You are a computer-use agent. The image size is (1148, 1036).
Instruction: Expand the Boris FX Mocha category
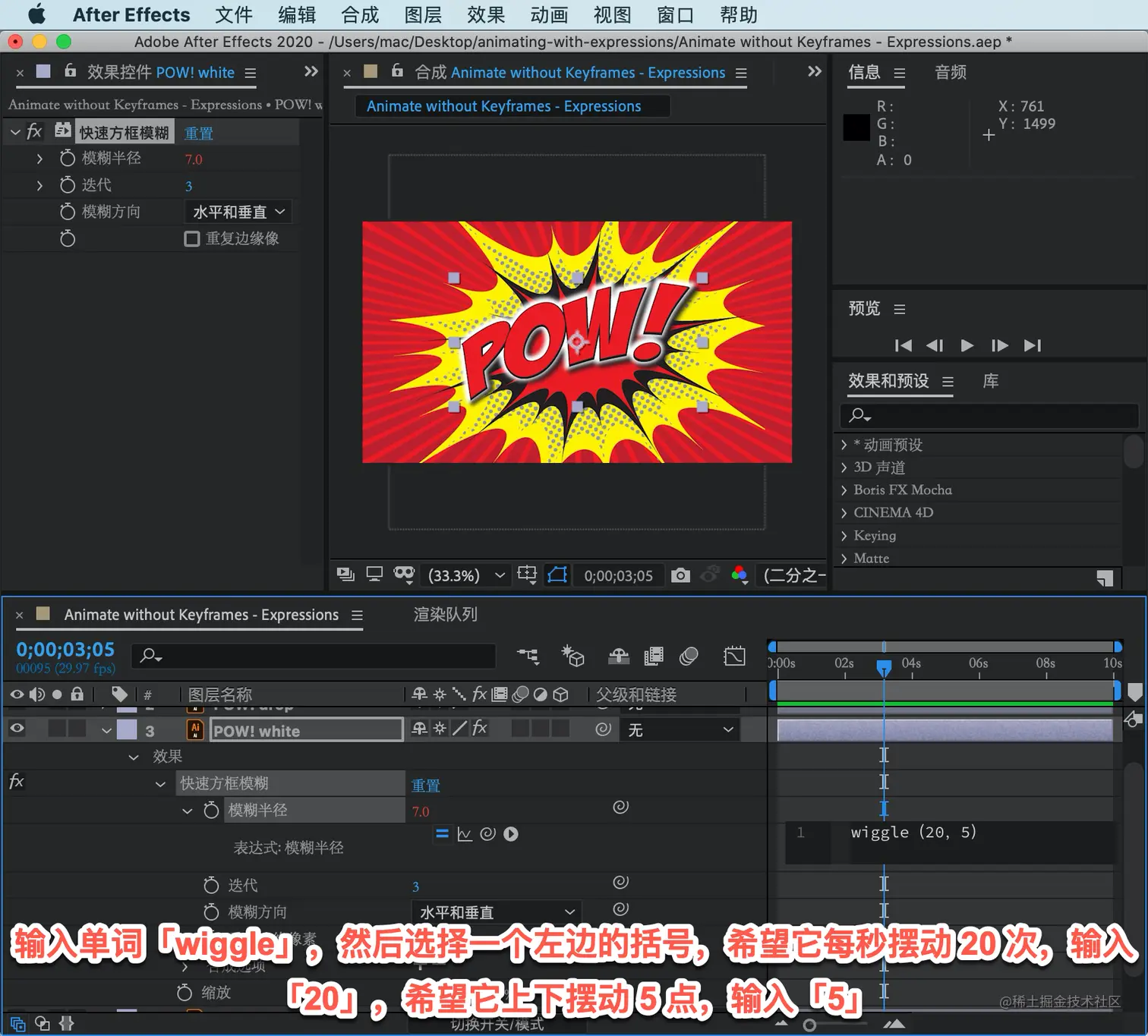coord(844,490)
